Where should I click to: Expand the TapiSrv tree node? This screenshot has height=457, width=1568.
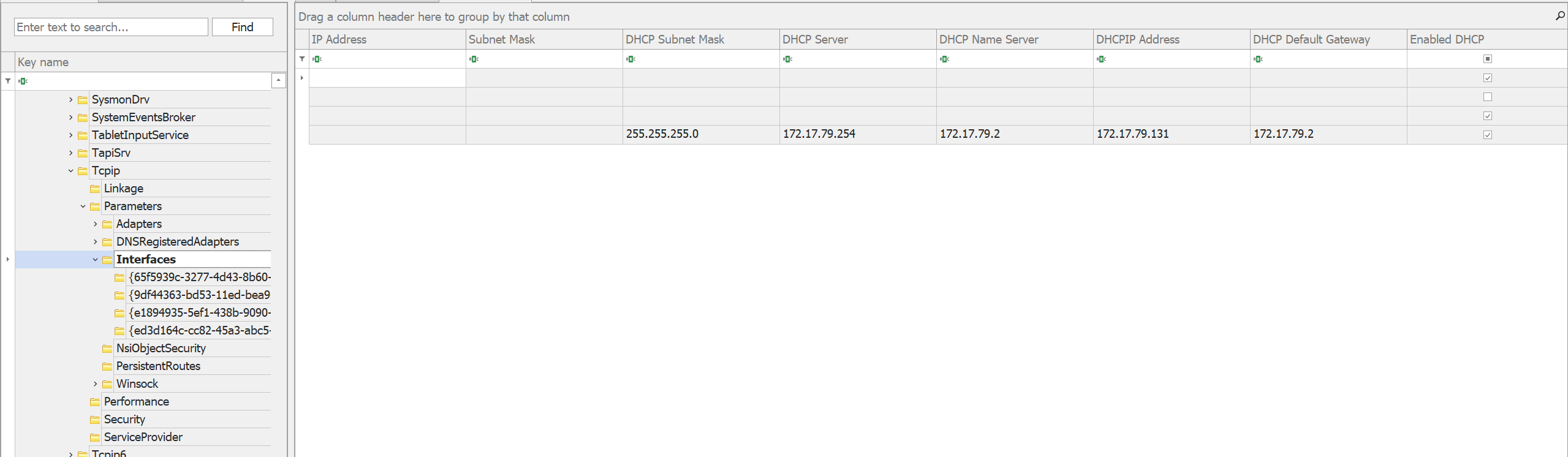(x=70, y=153)
